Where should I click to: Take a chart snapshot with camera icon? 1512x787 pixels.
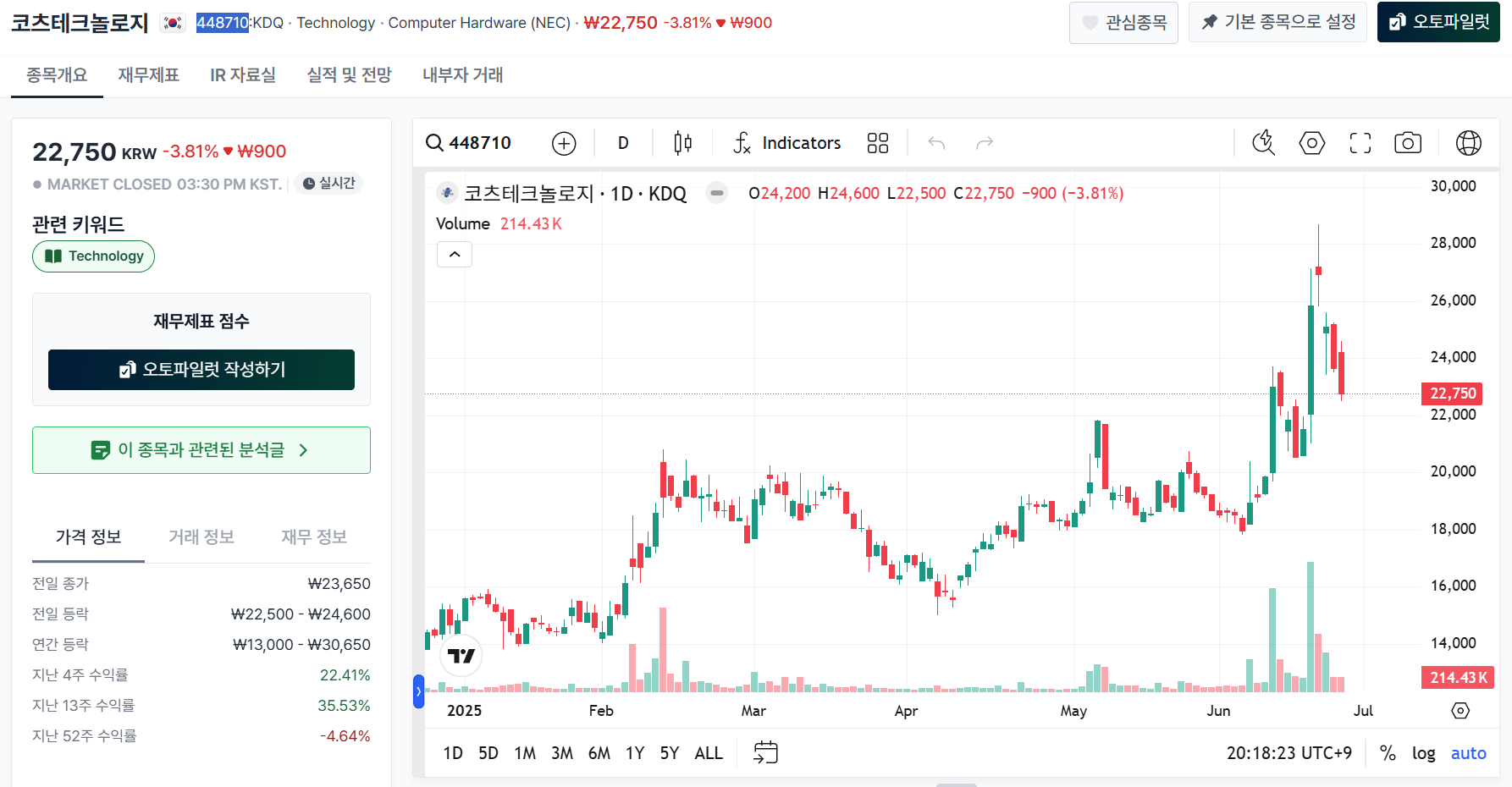pyautogui.click(x=1408, y=143)
